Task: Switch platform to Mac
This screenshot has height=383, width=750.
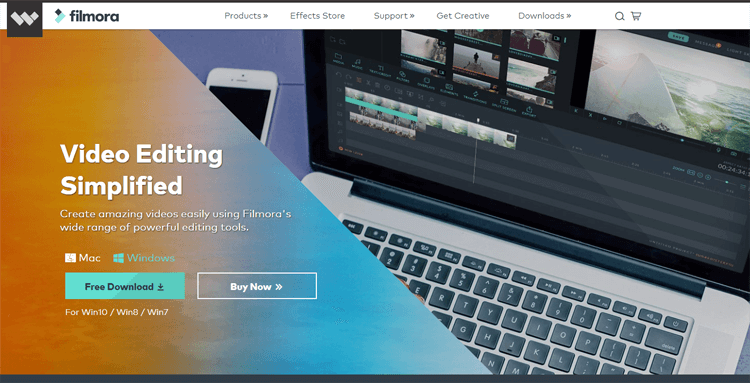Action: click(83, 258)
